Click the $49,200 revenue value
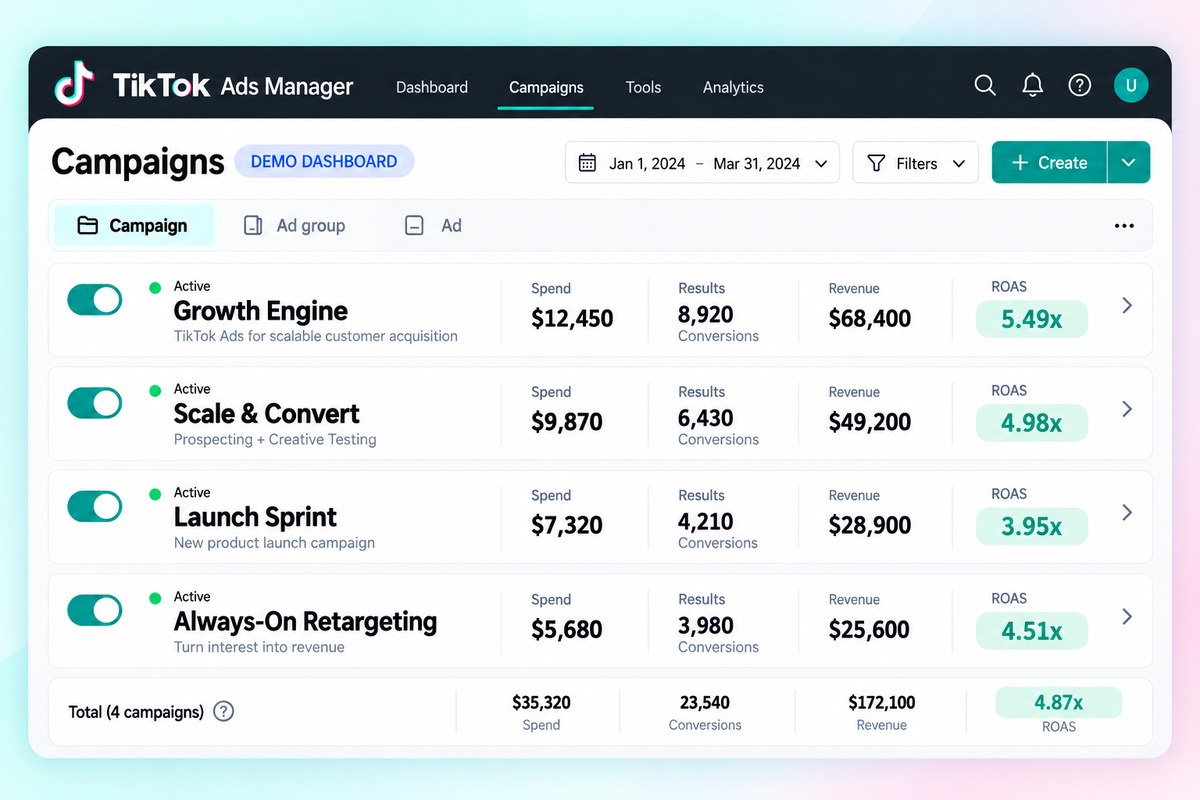The image size is (1200, 800). [x=870, y=422]
